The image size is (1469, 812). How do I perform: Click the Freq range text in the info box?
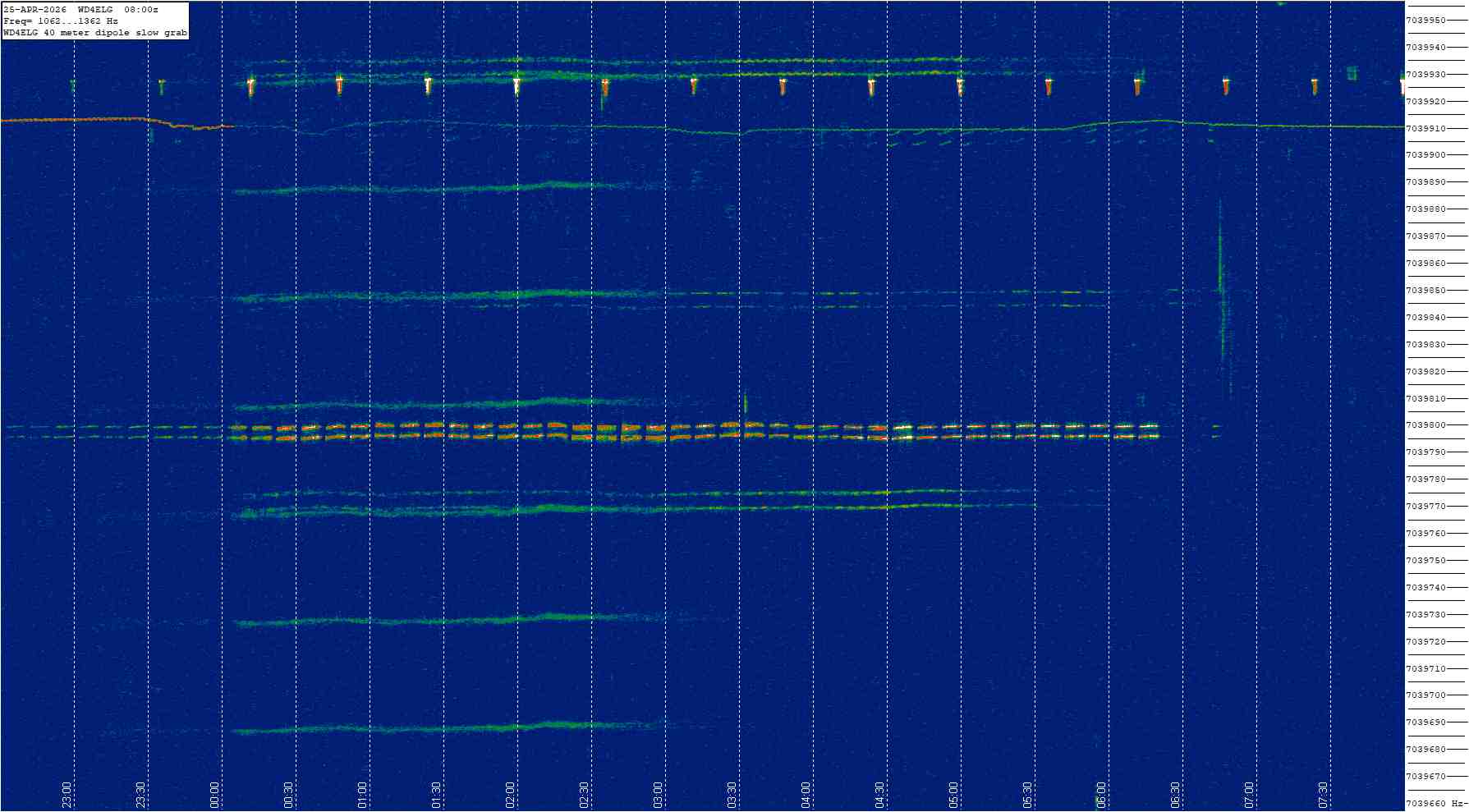[61, 21]
